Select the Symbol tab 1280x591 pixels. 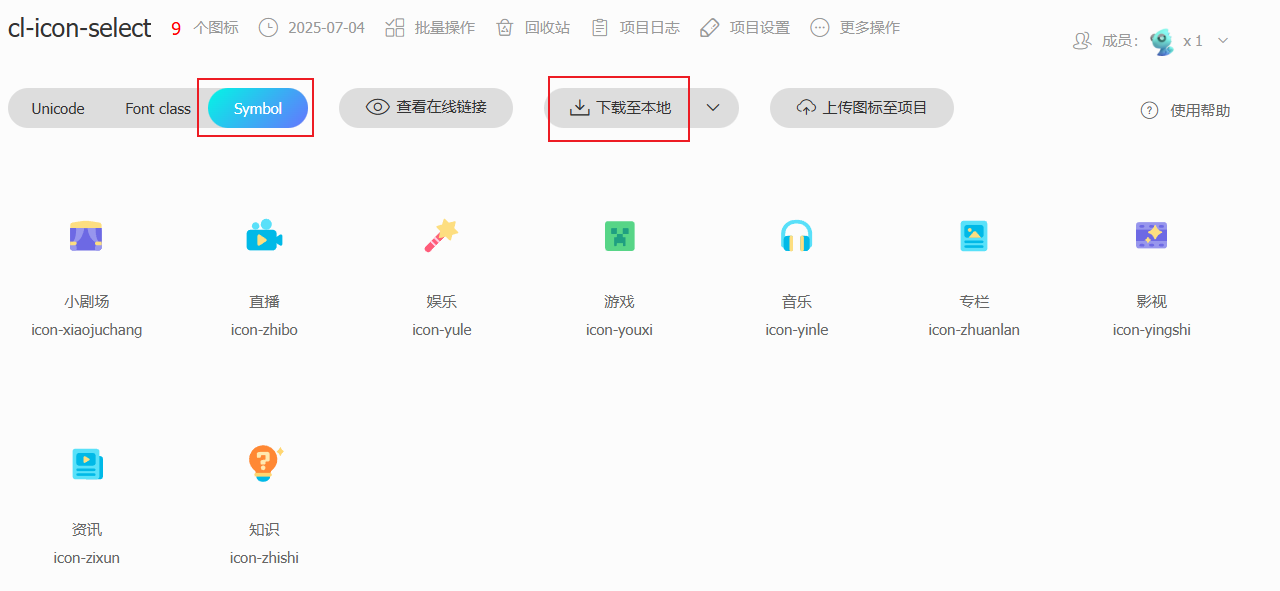[256, 107]
